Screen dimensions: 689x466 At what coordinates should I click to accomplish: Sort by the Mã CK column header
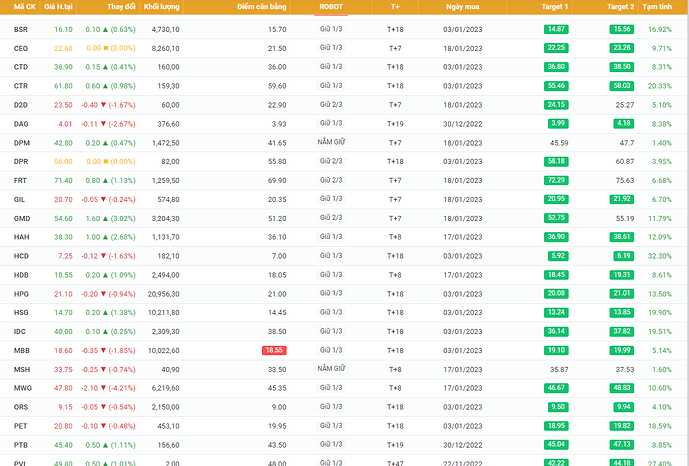pos(25,7)
